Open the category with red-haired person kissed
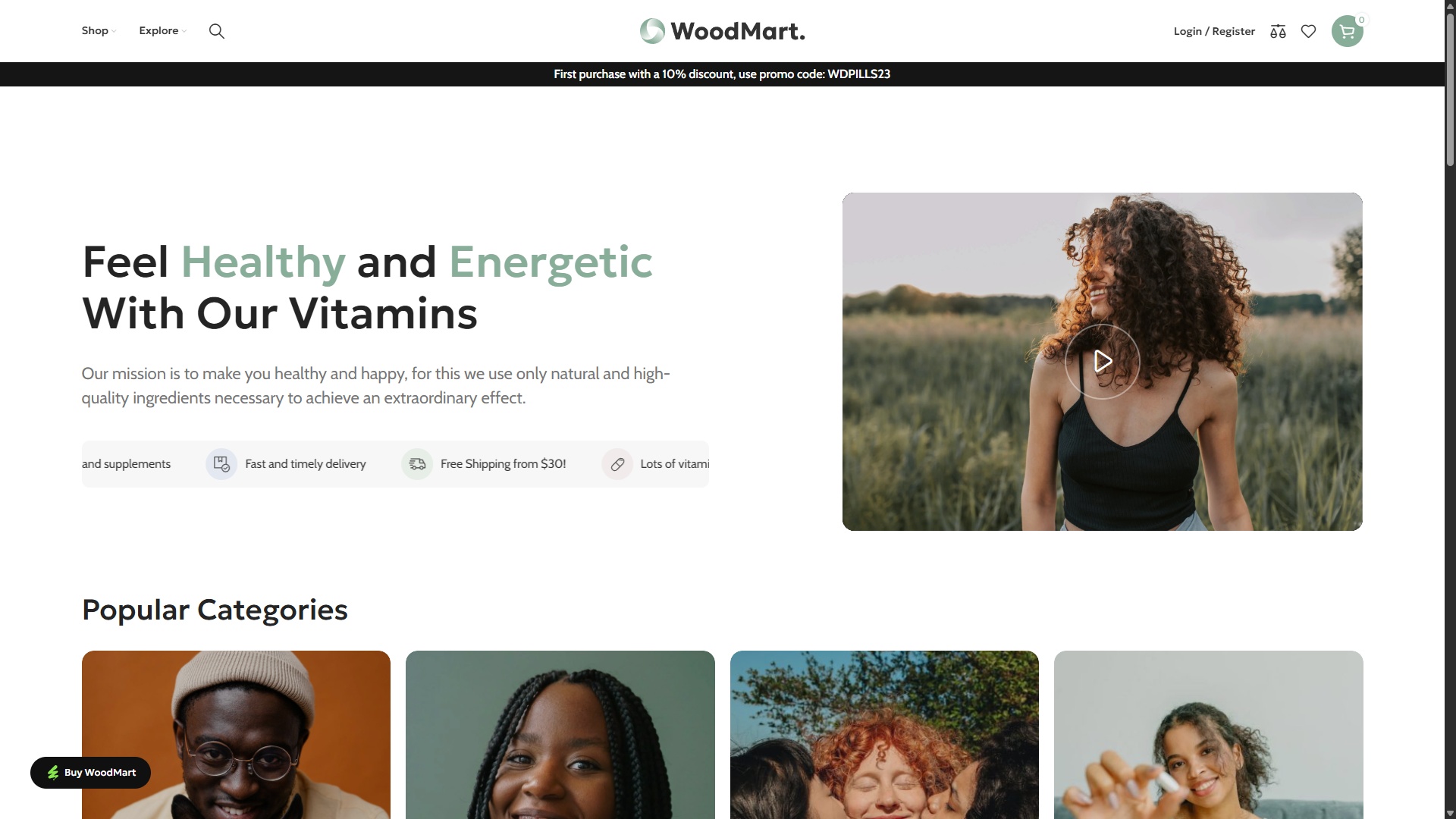1456x819 pixels. (x=884, y=735)
